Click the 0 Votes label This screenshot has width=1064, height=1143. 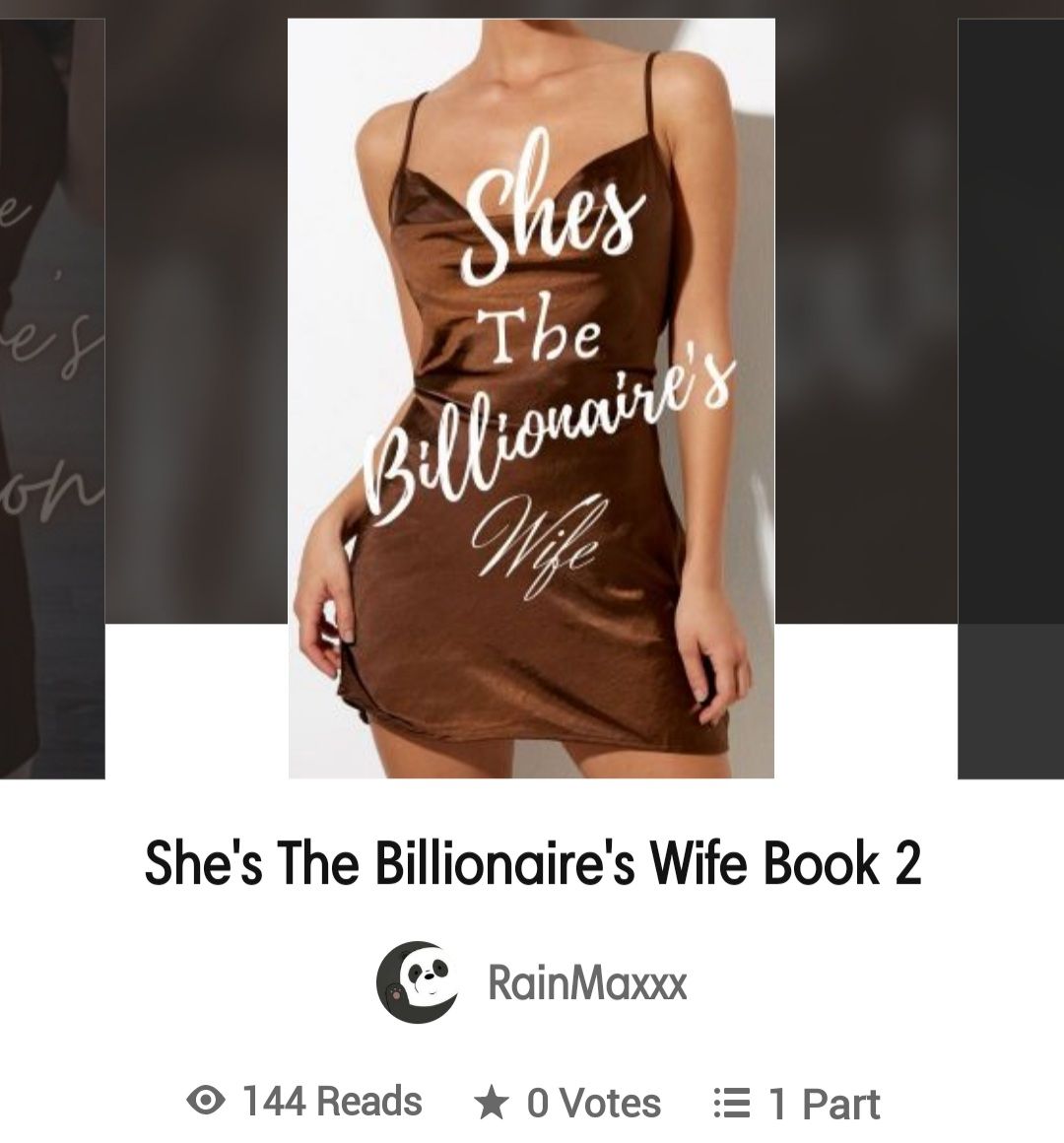click(x=593, y=1103)
